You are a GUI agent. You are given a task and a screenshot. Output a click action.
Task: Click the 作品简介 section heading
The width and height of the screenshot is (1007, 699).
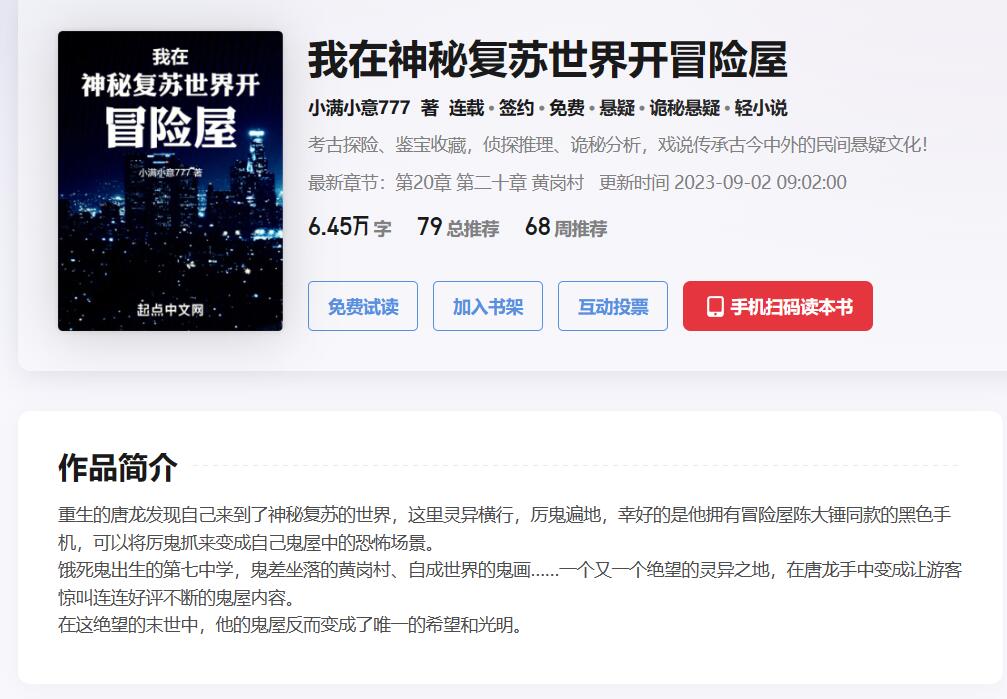(x=117, y=467)
